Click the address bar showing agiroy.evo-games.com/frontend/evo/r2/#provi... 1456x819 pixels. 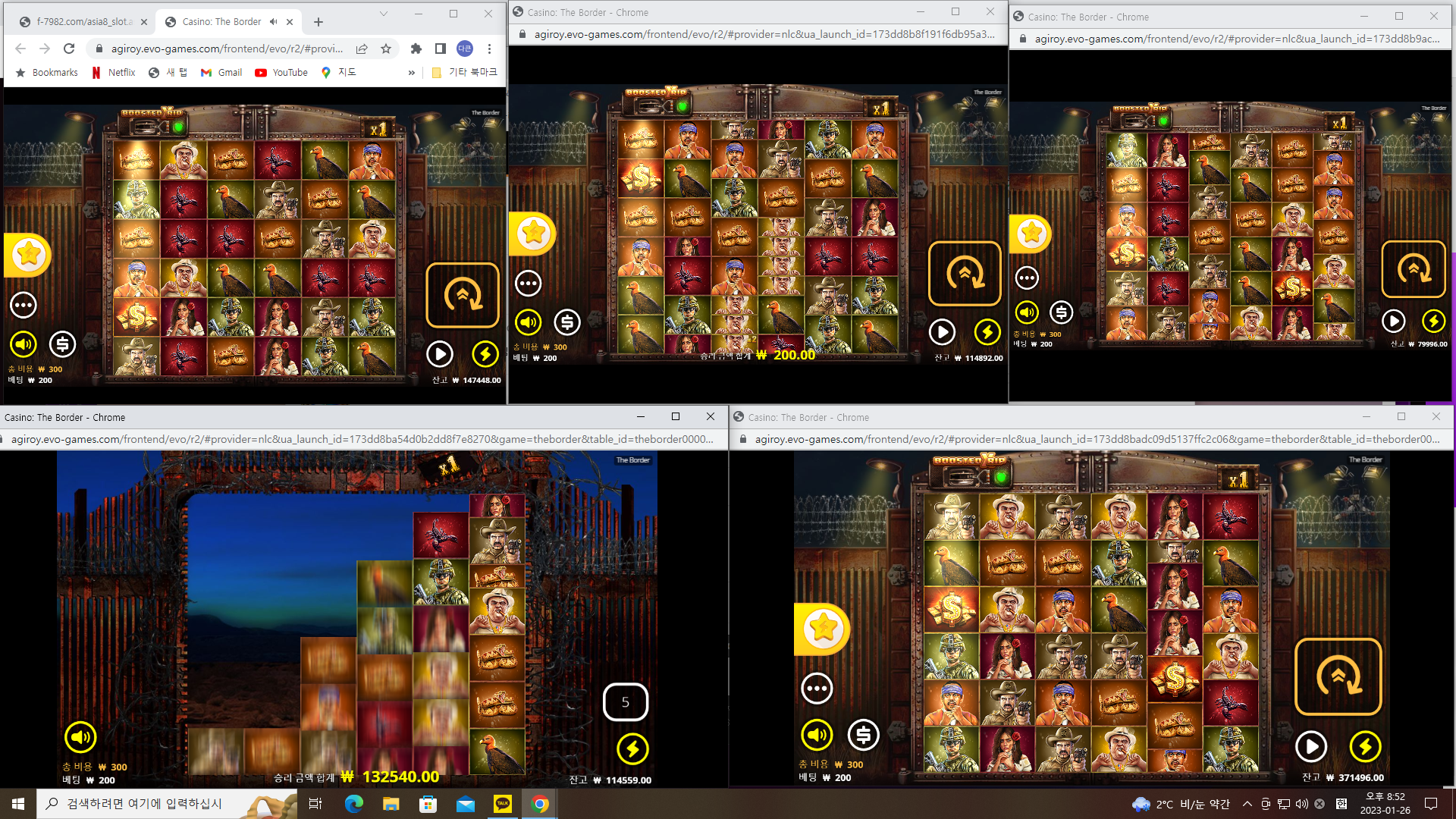click(227, 49)
